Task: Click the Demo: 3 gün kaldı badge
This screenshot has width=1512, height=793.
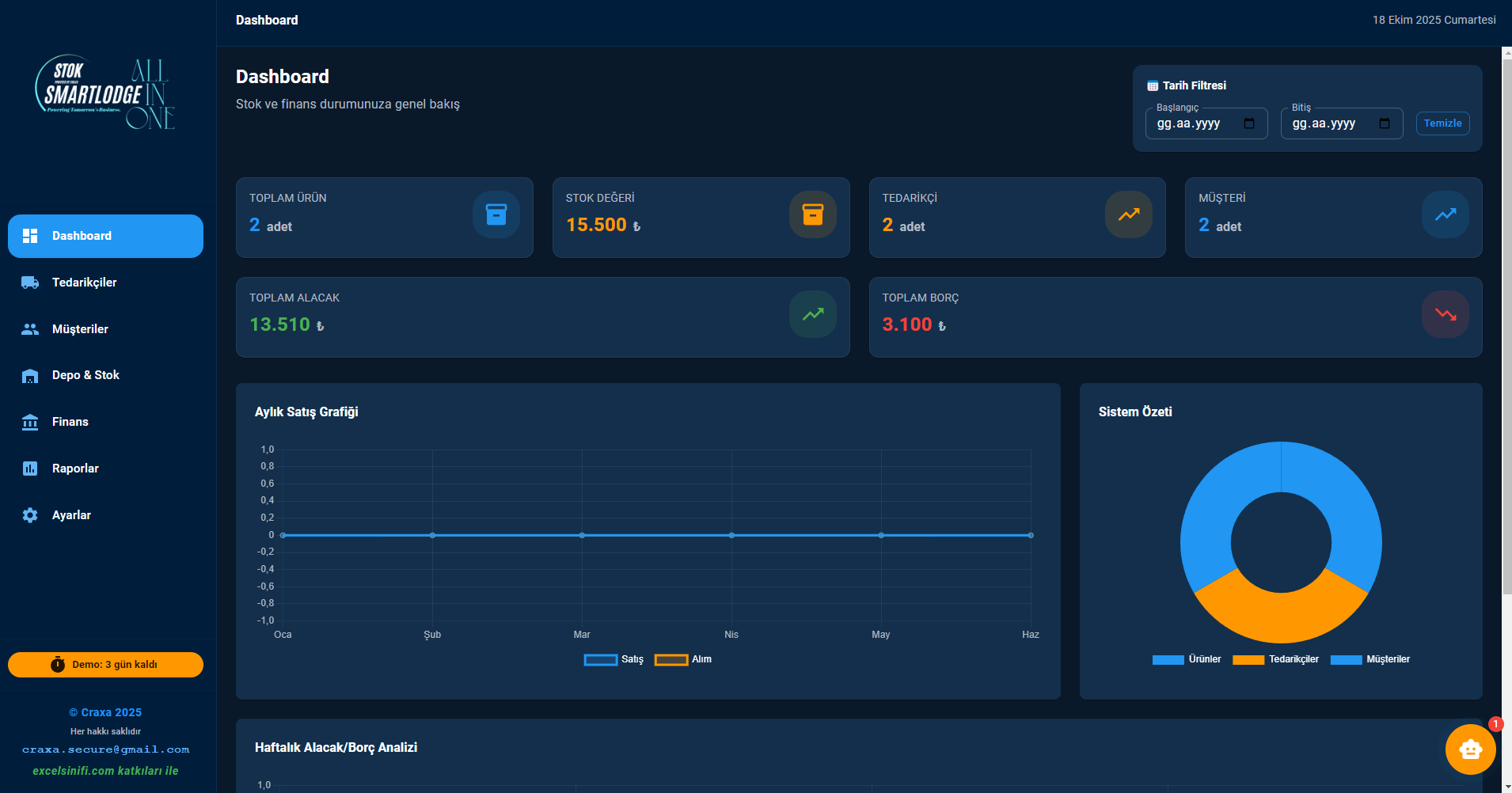Action: click(105, 665)
